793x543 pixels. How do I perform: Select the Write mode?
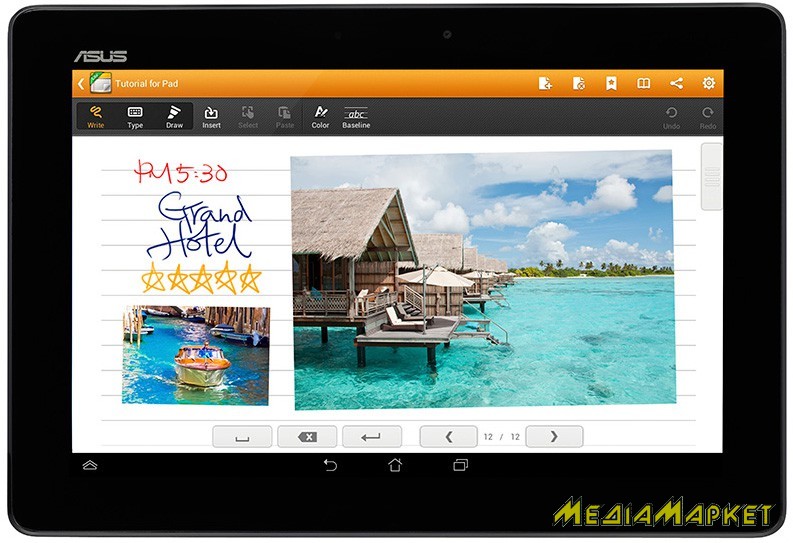point(96,117)
